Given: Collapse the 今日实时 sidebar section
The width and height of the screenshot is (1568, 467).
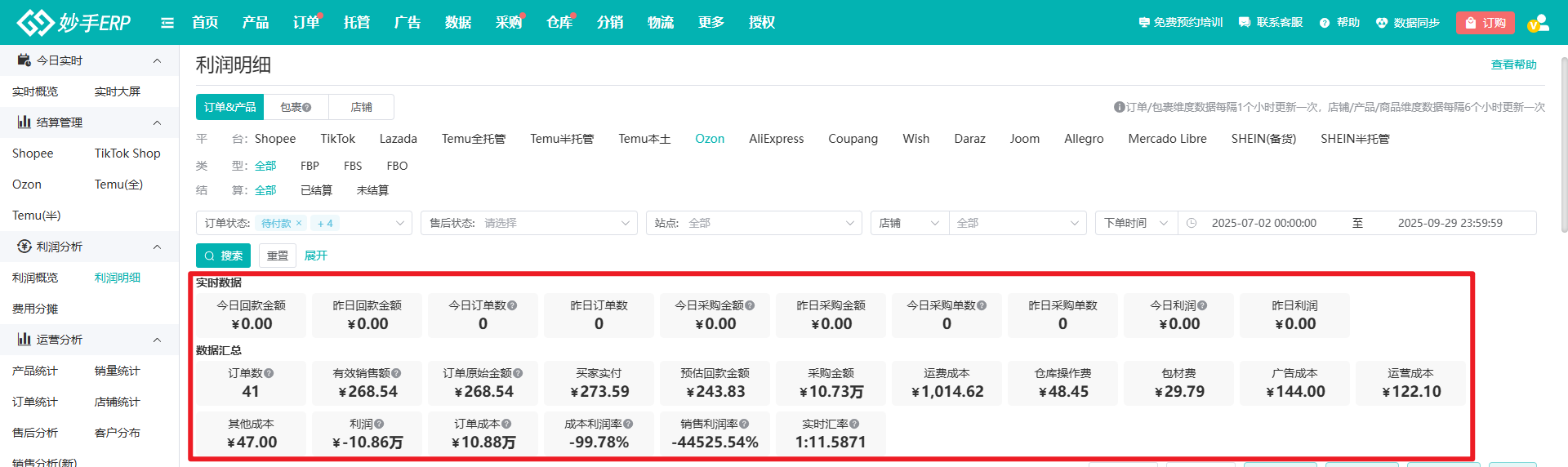Looking at the screenshot, I should pyautogui.click(x=157, y=60).
